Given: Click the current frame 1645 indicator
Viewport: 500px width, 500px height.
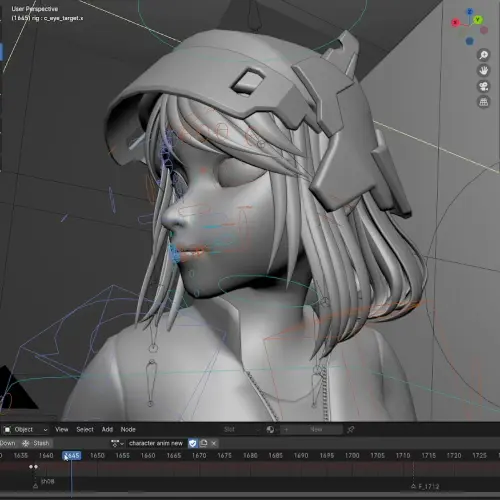Looking at the screenshot, I should point(72,456).
